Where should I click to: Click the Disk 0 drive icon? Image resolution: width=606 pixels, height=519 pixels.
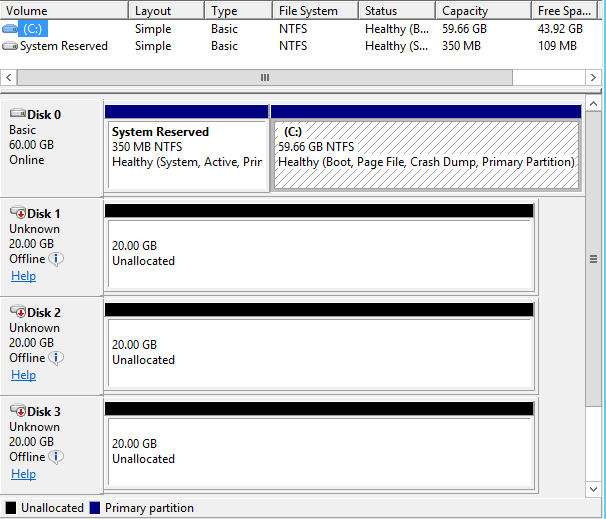coord(17,115)
